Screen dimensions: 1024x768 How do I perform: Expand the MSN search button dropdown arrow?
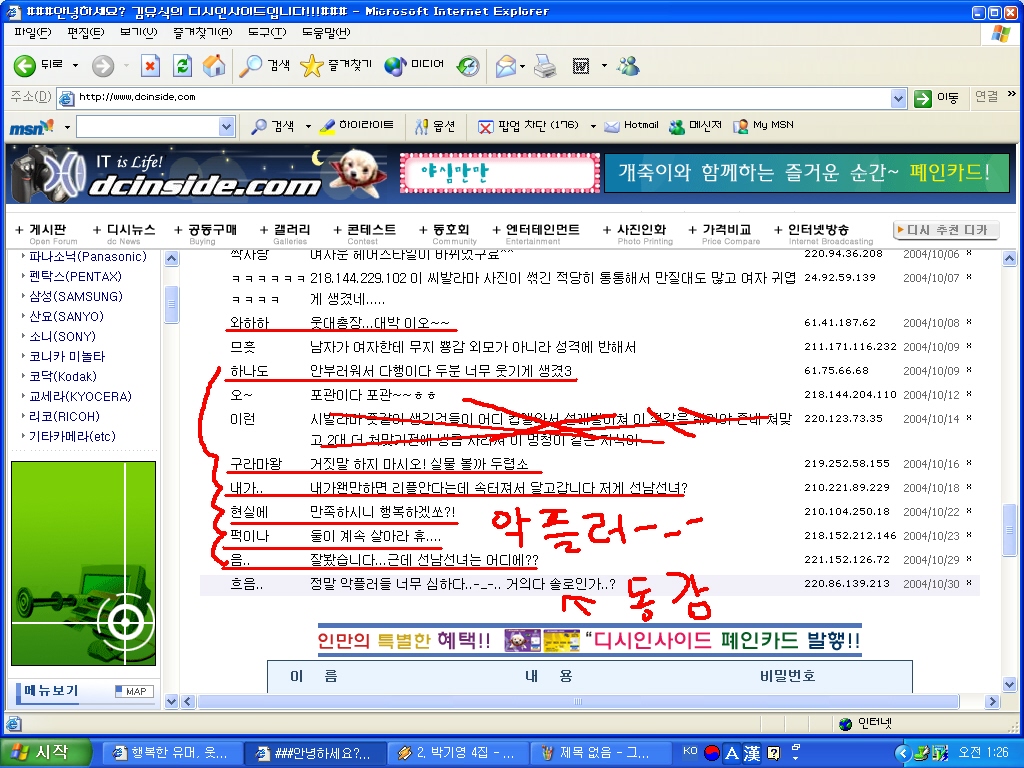(308, 127)
